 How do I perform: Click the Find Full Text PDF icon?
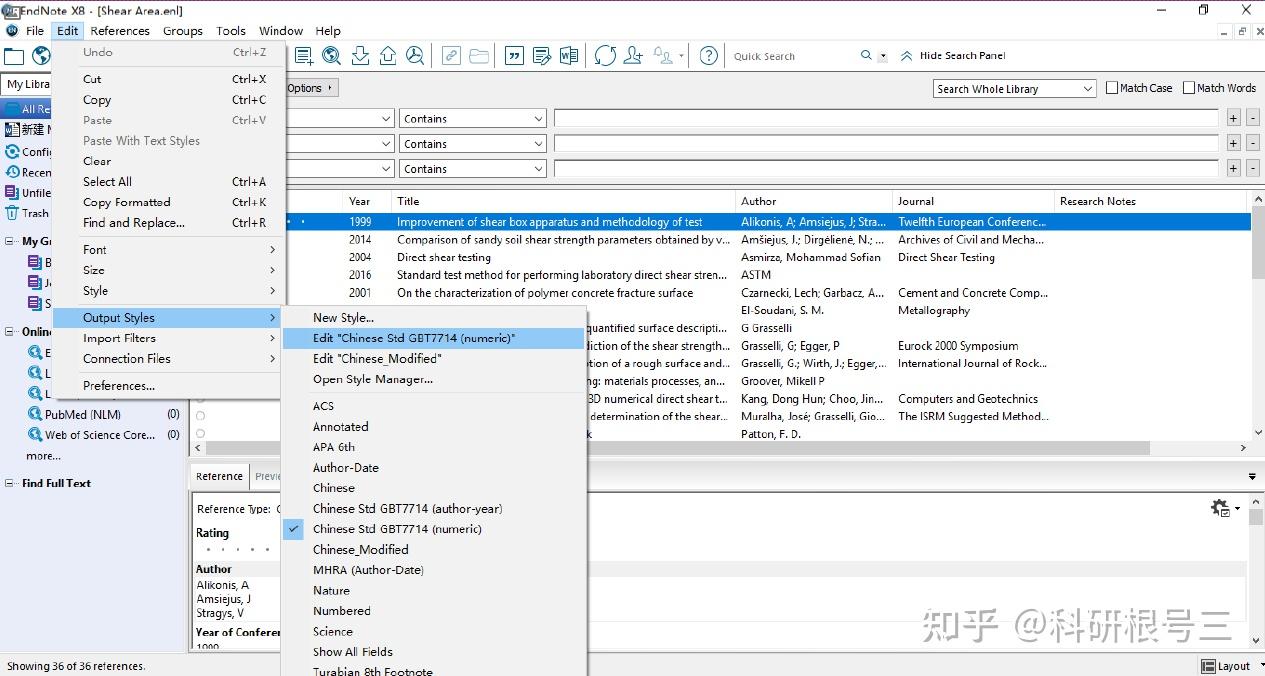[415, 56]
